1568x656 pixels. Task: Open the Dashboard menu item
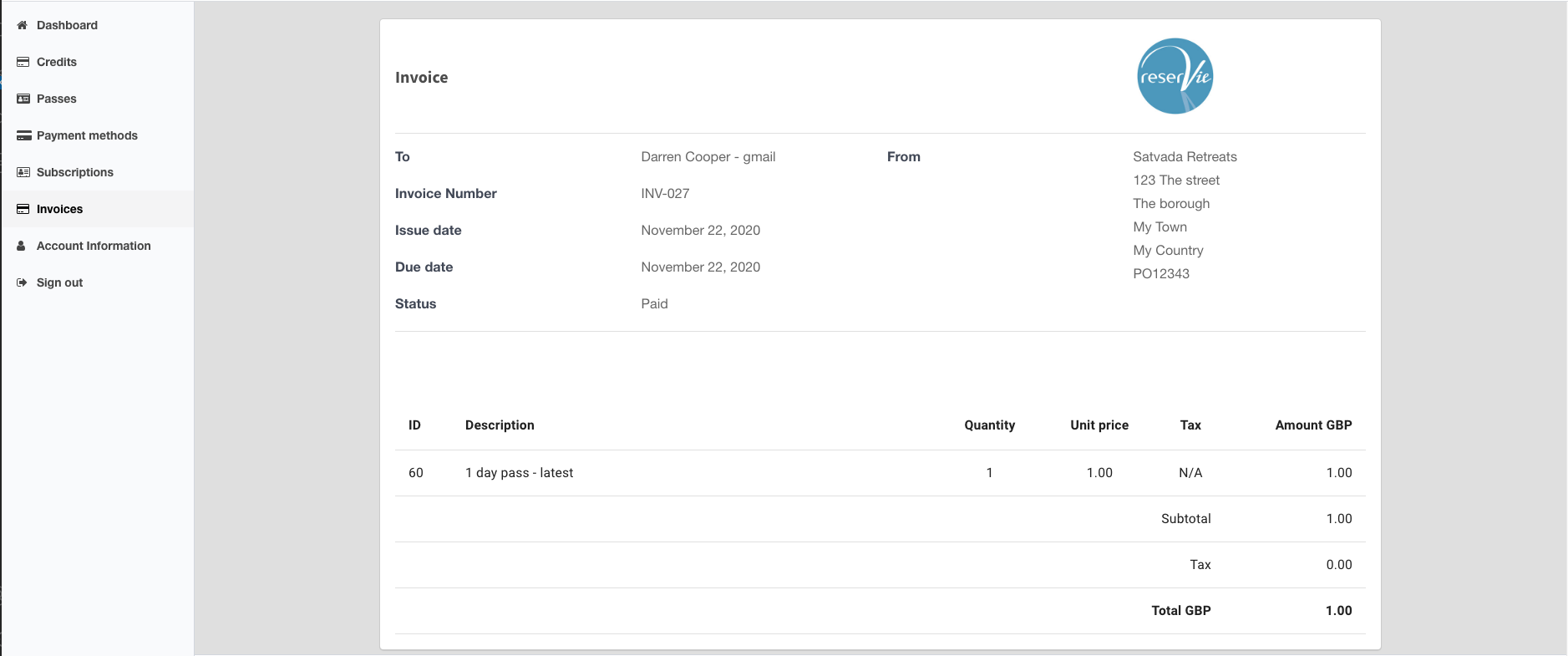[x=97, y=25]
